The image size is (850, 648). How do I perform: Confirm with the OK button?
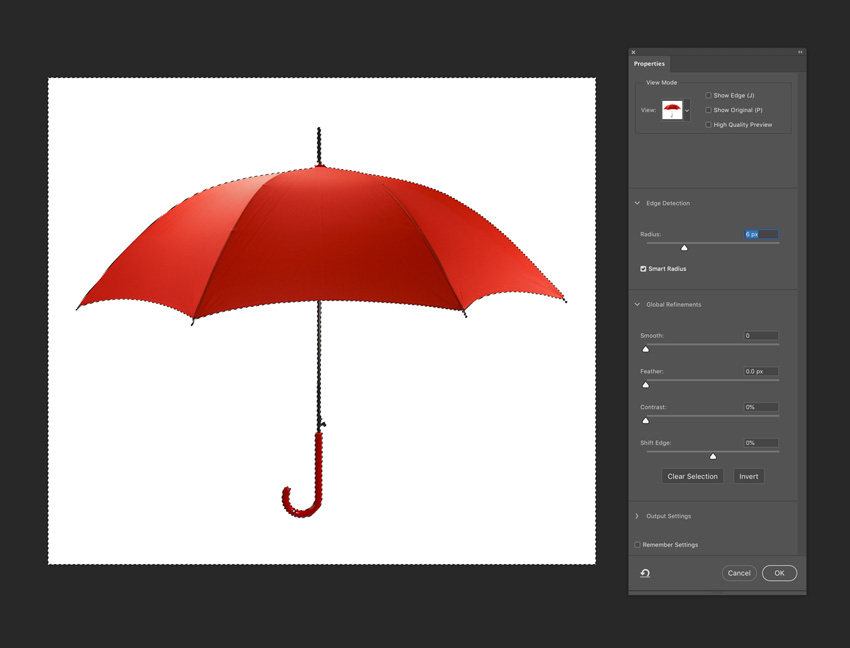pyautogui.click(x=779, y=573)
